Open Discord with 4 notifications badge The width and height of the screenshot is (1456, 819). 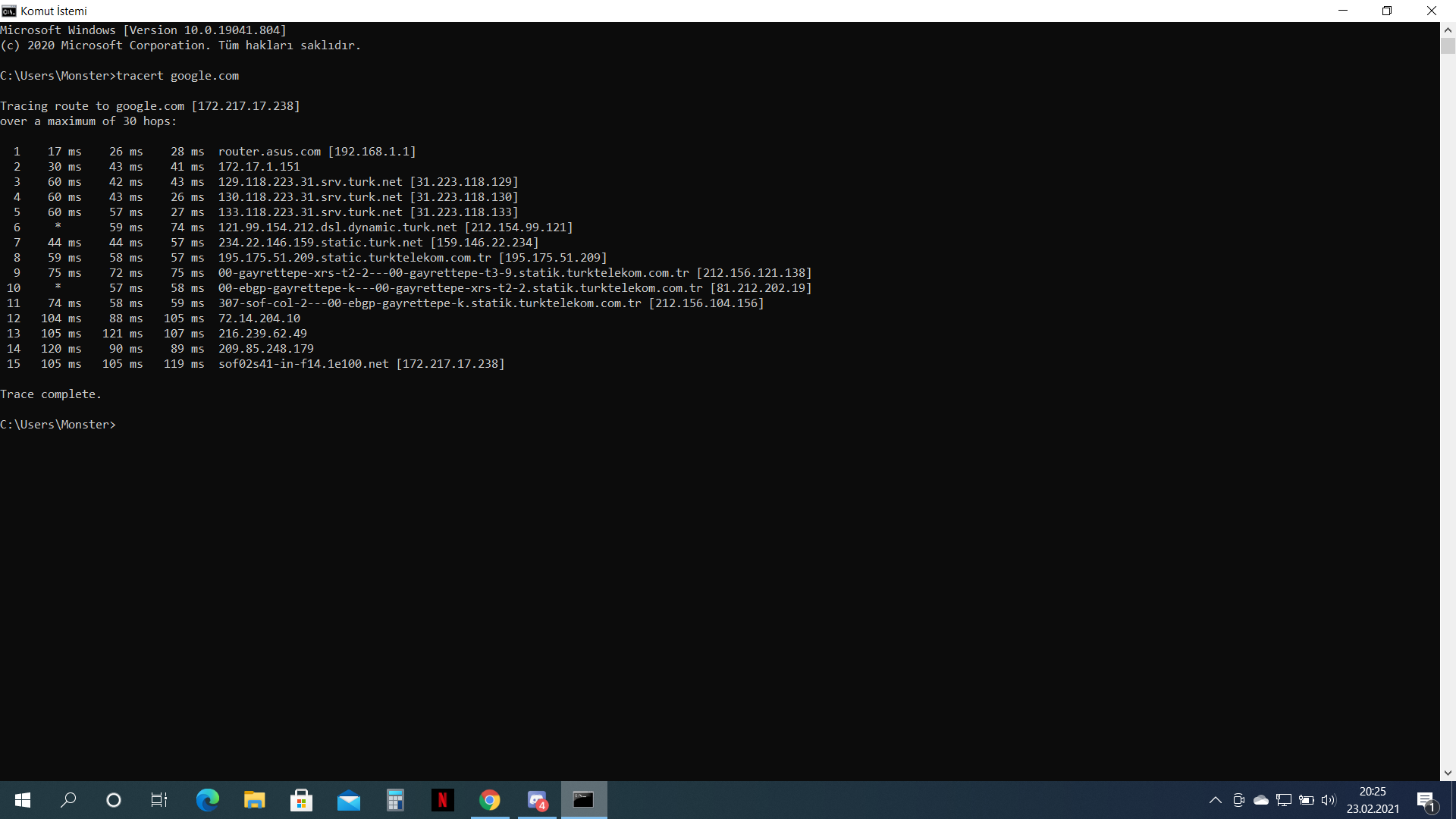(537, 800)
